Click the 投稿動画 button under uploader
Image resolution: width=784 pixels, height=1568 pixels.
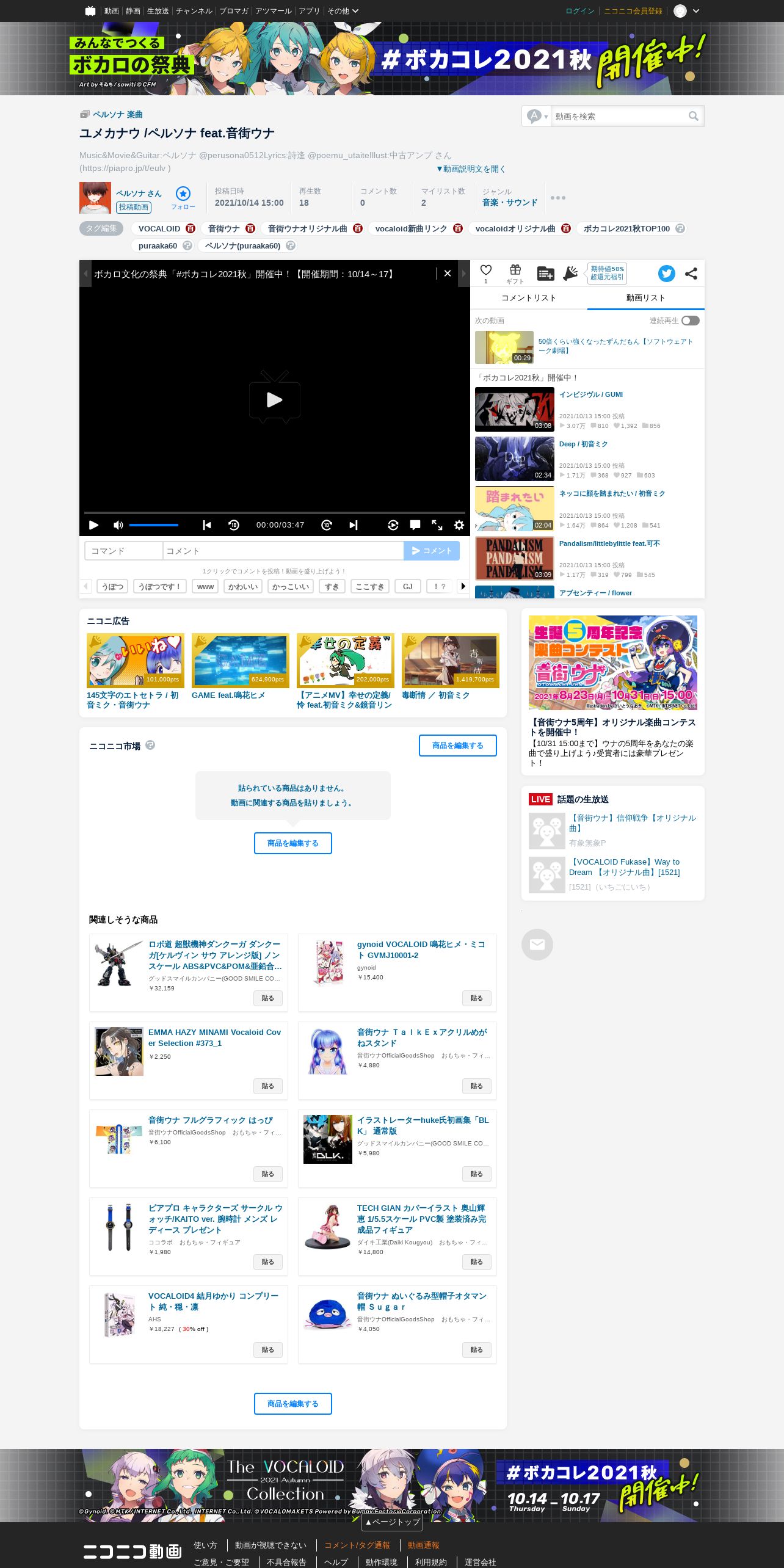click(x=134, y=207)
